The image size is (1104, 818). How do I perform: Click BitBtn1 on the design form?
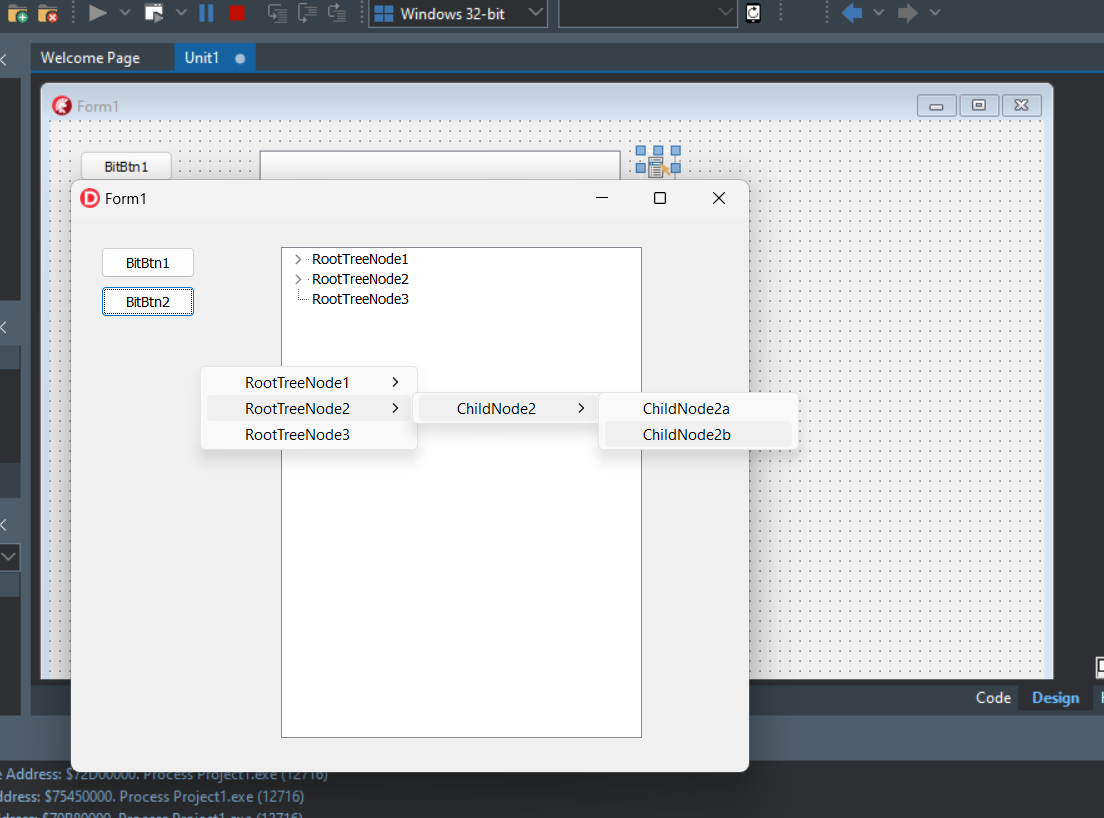click(126, 166)
